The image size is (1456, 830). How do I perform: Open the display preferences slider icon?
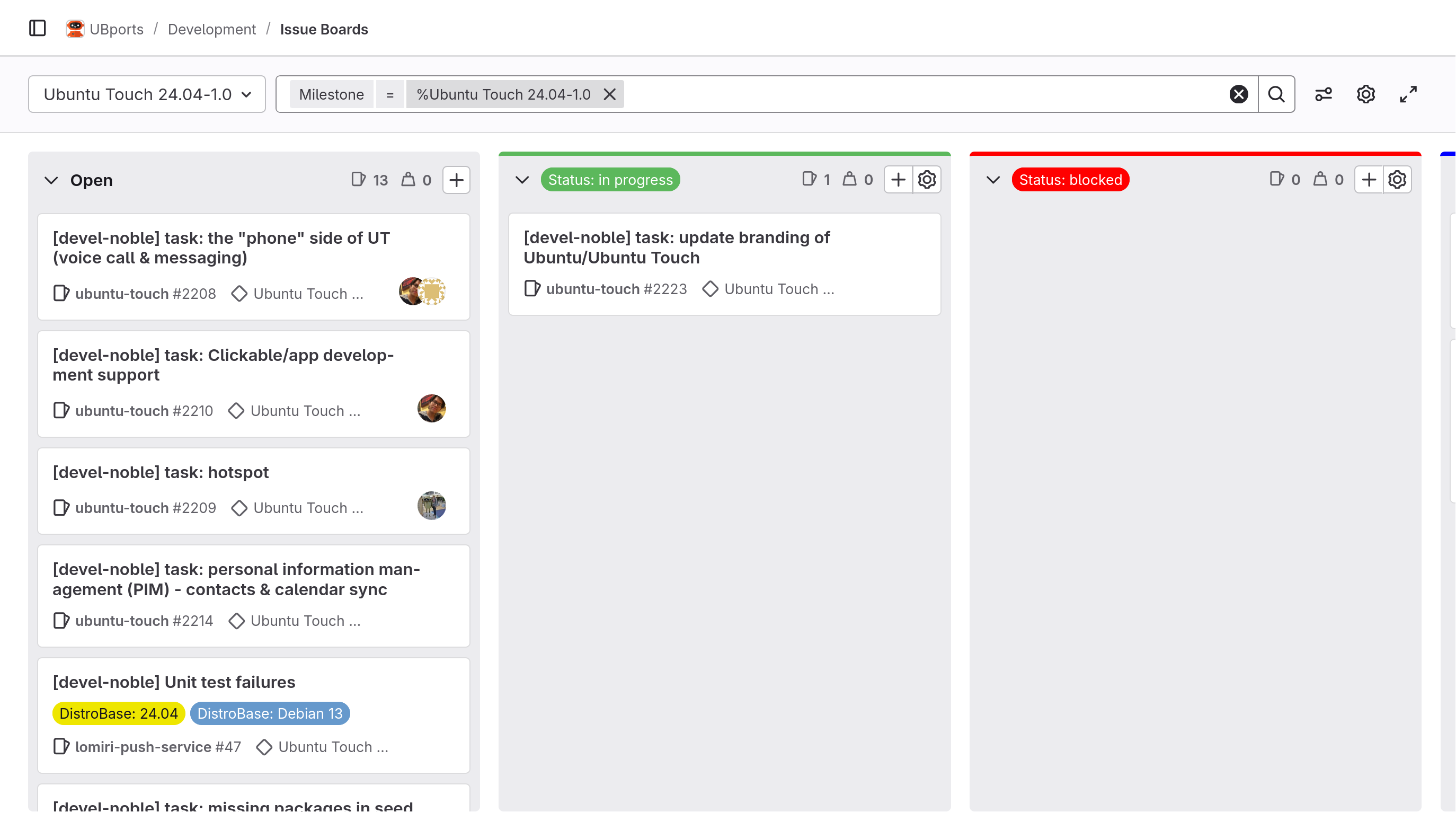pyautogui.click(x=1323, y=94)
